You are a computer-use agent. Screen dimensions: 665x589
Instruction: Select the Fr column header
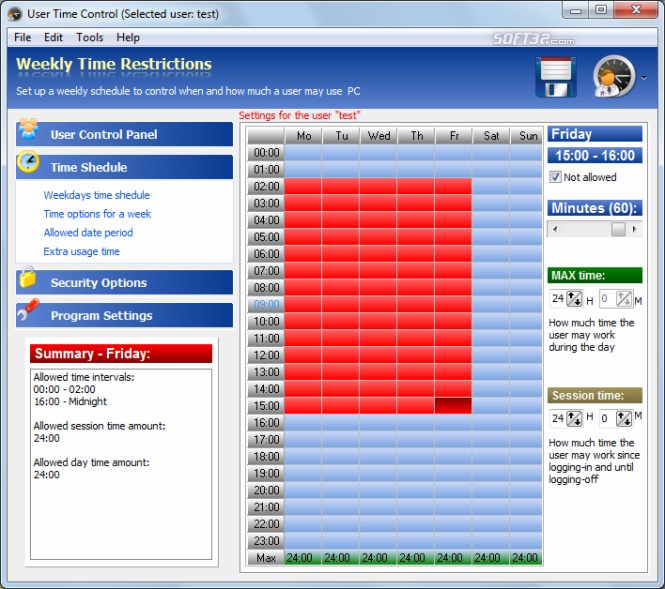453,136
